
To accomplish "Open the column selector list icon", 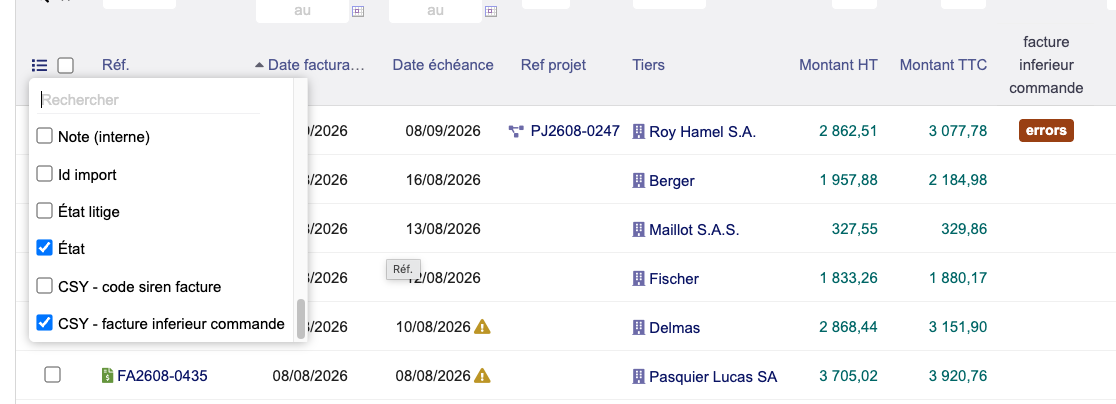I will click(40, 65).
